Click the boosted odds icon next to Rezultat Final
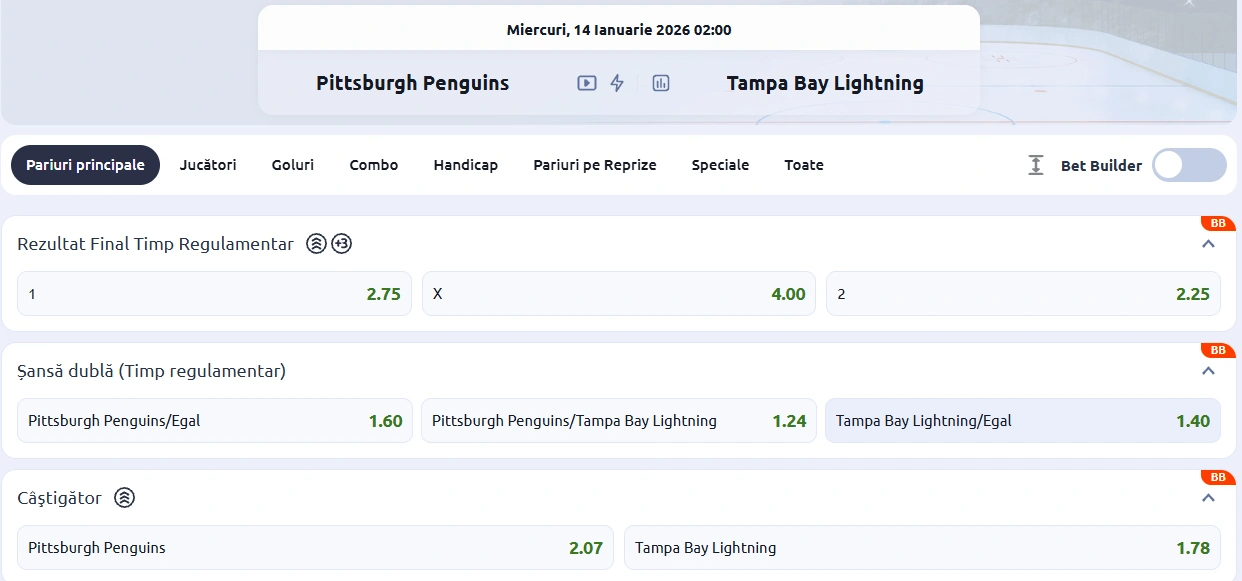Viewport: 1242px width, 581px height. click(315, 243)
